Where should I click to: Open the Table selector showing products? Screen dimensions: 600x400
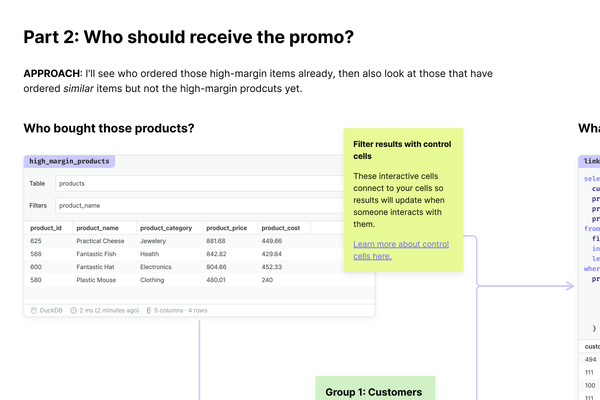point(212,184)
